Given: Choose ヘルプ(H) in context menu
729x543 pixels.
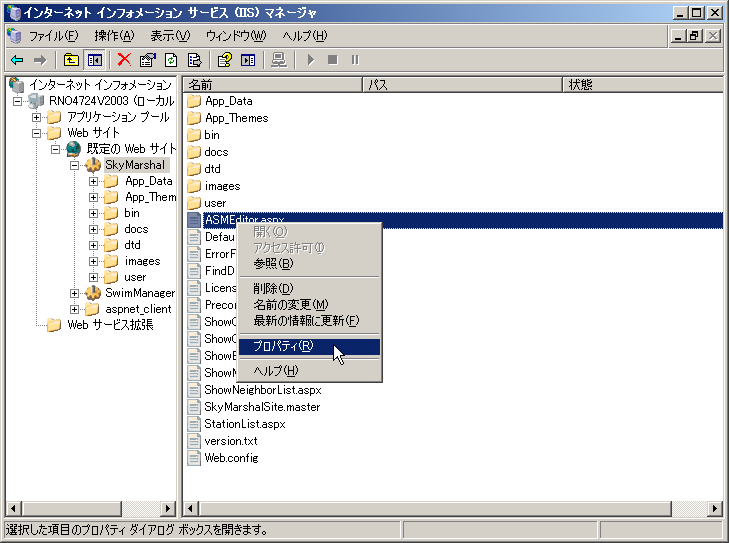Looking at the screenshot, I should [309, 371].
